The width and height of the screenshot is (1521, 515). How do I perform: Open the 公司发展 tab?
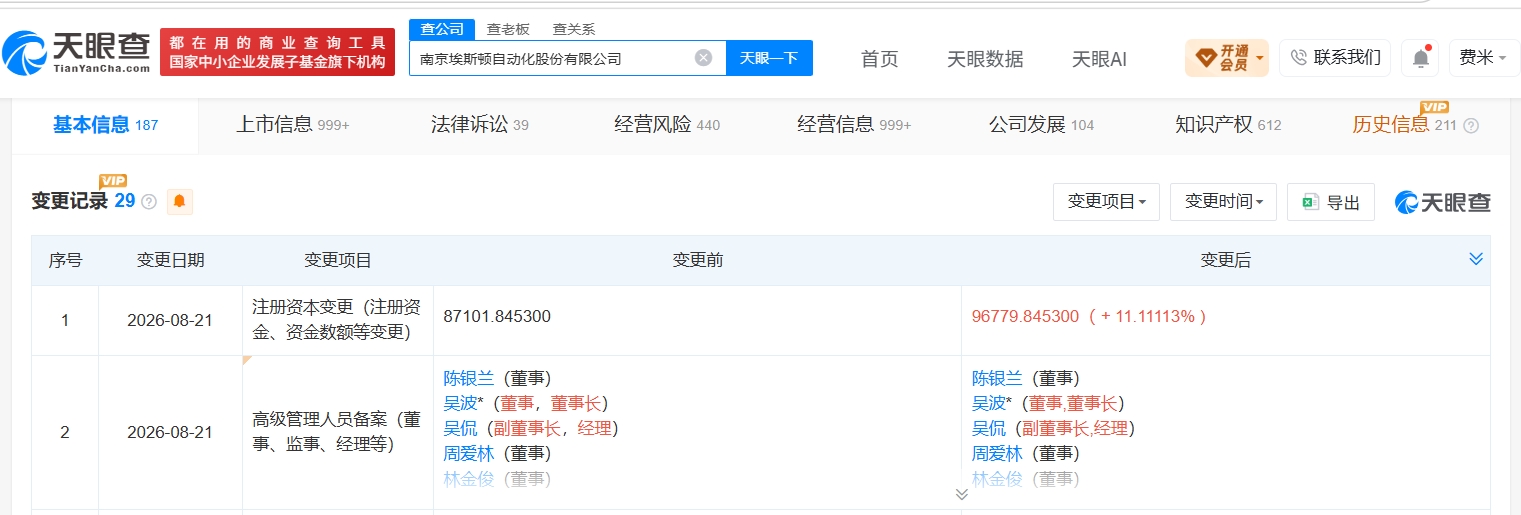(x=1041, y=125)
